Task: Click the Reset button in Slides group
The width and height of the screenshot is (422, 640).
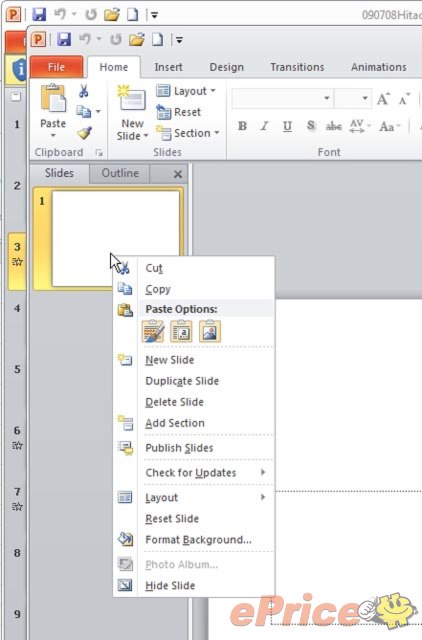Action: tap(179, 112)
